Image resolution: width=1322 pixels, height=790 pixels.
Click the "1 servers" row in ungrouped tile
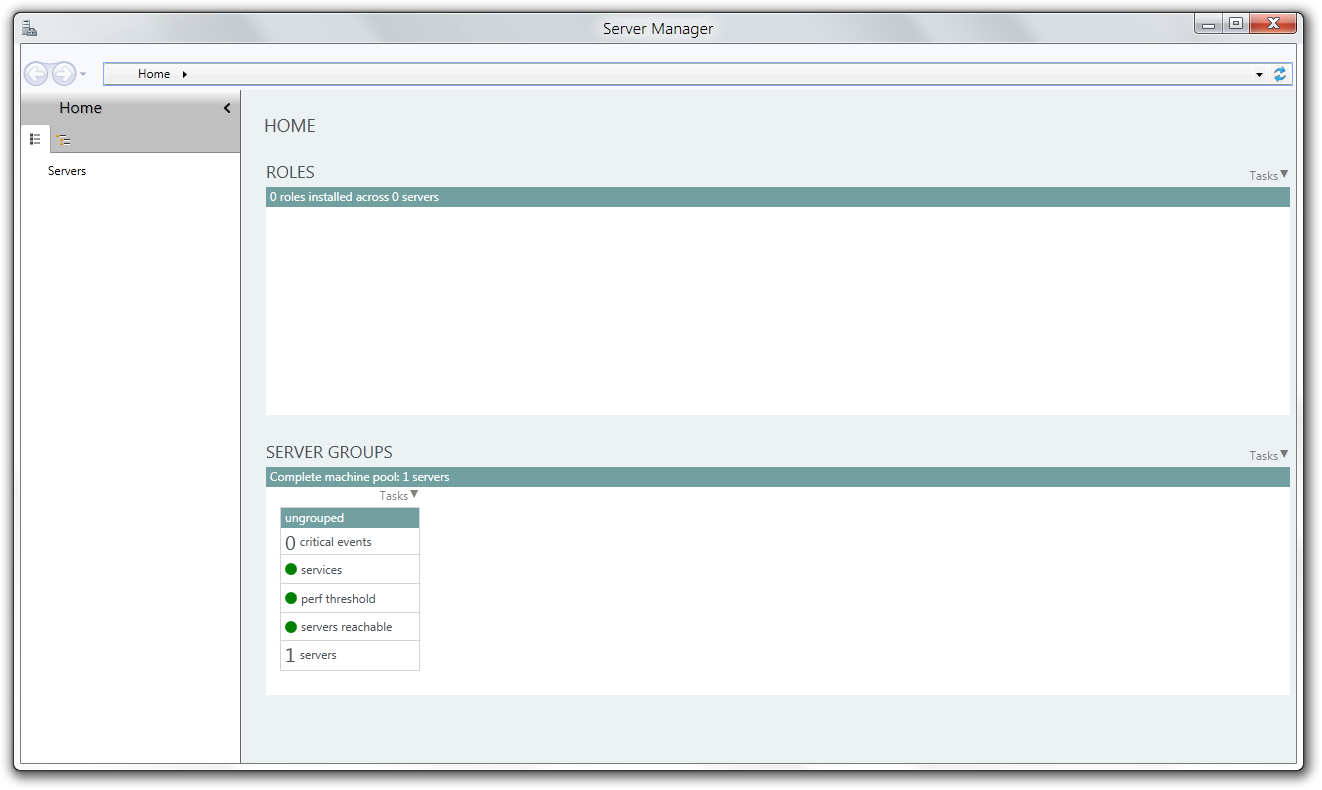click(x=350, y=655)
